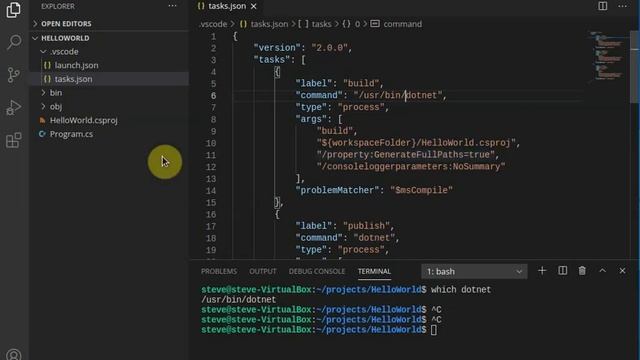Click "2.0.0" version value
Viewport: 640px width, 360px height.
click(x=329, y=48)
